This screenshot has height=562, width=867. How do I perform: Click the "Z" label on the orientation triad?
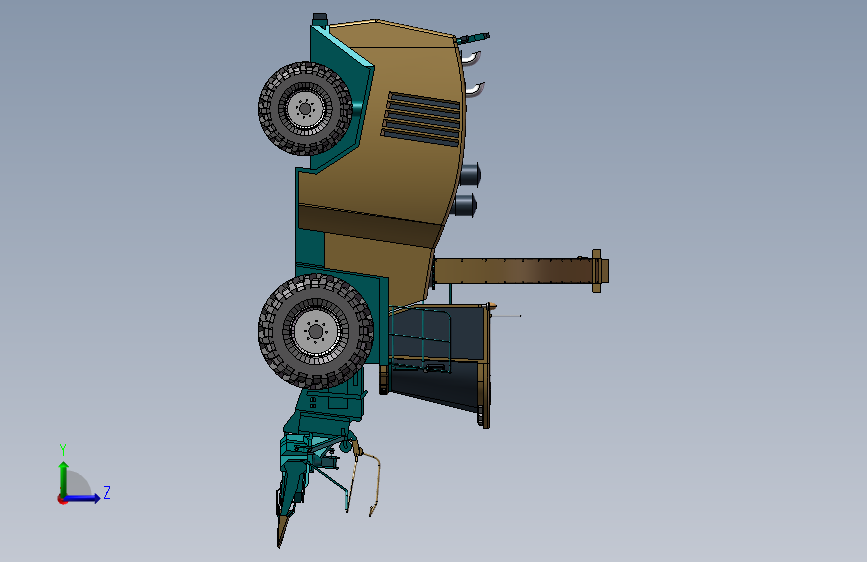coord(107,492)
